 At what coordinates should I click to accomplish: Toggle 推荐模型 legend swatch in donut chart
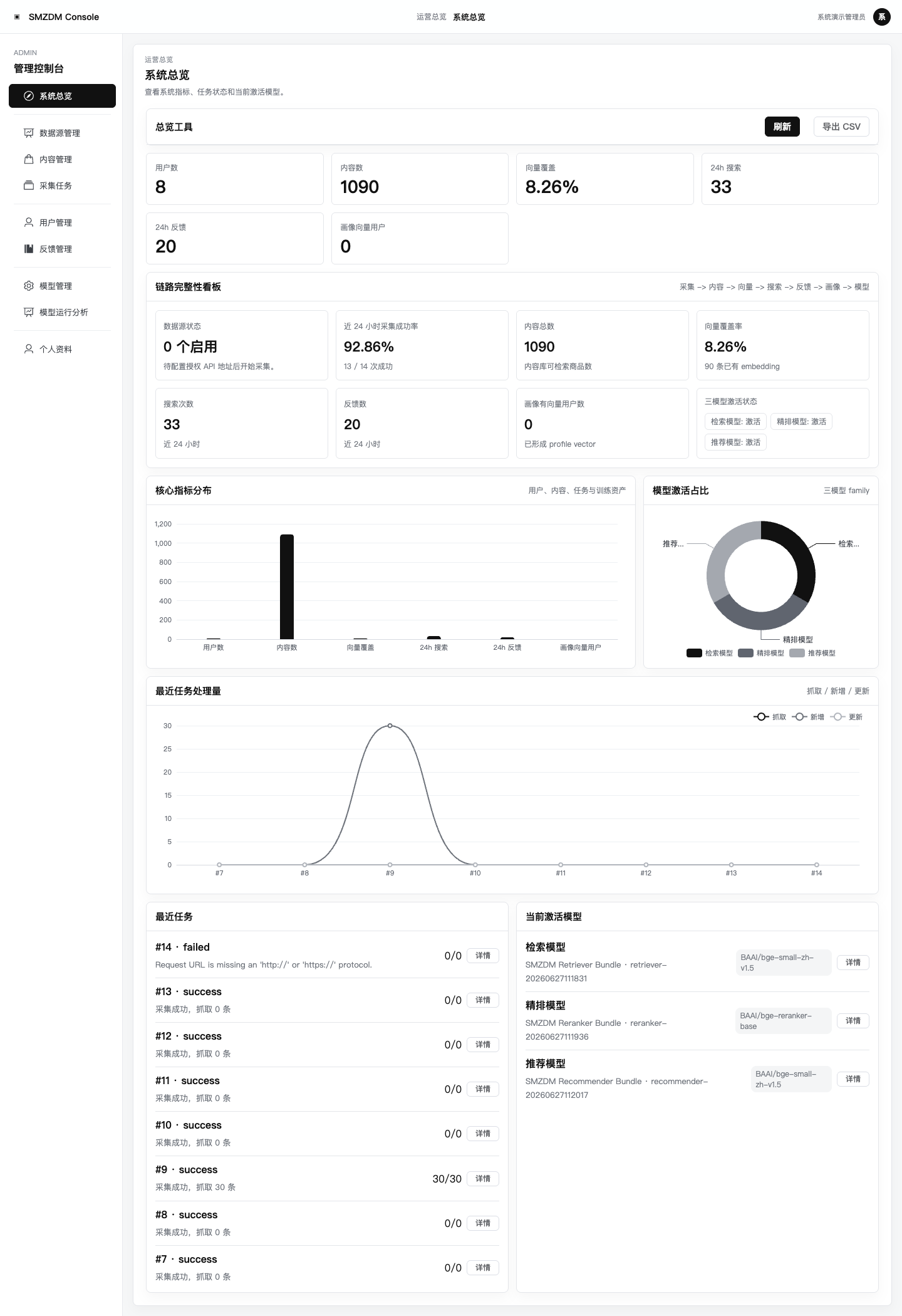tap(797, 653)
